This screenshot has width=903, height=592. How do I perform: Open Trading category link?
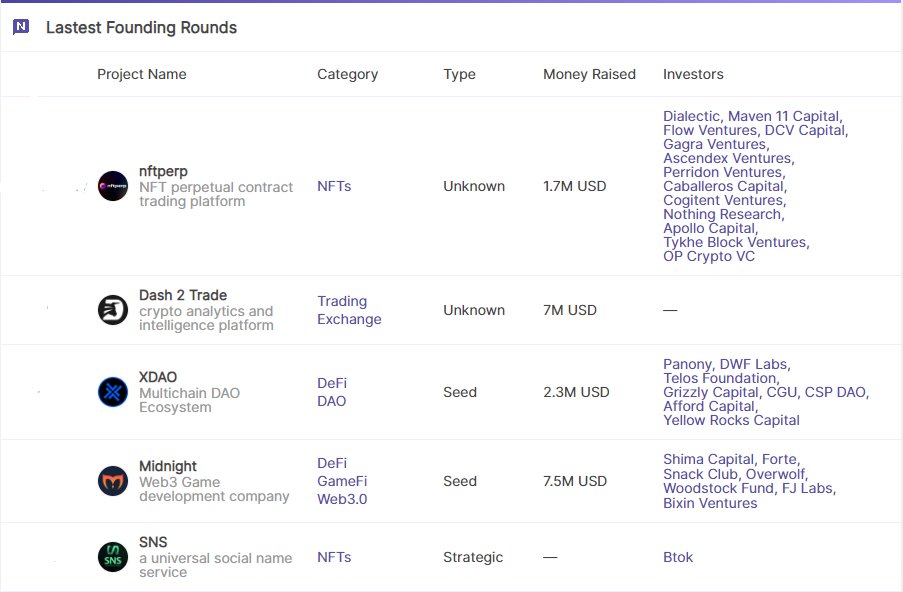tap(342, 301)
